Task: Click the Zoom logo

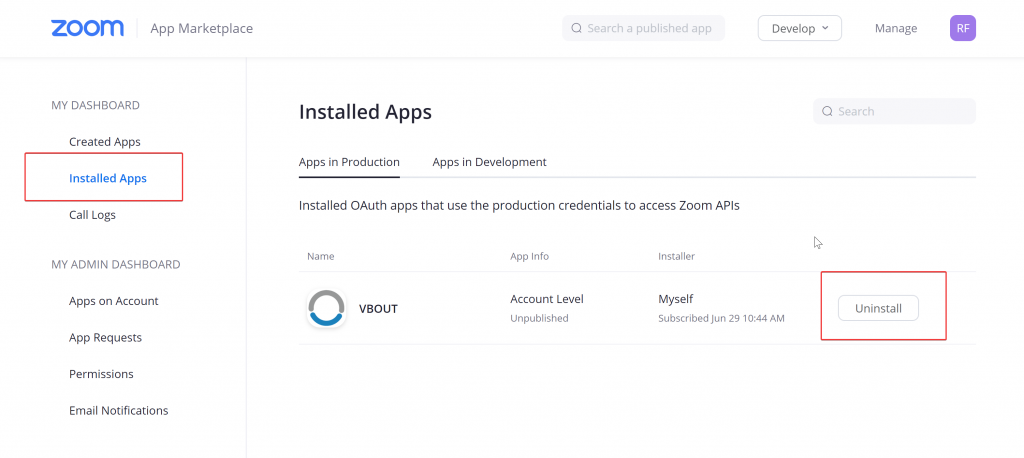Action: (x=88, y=28)
